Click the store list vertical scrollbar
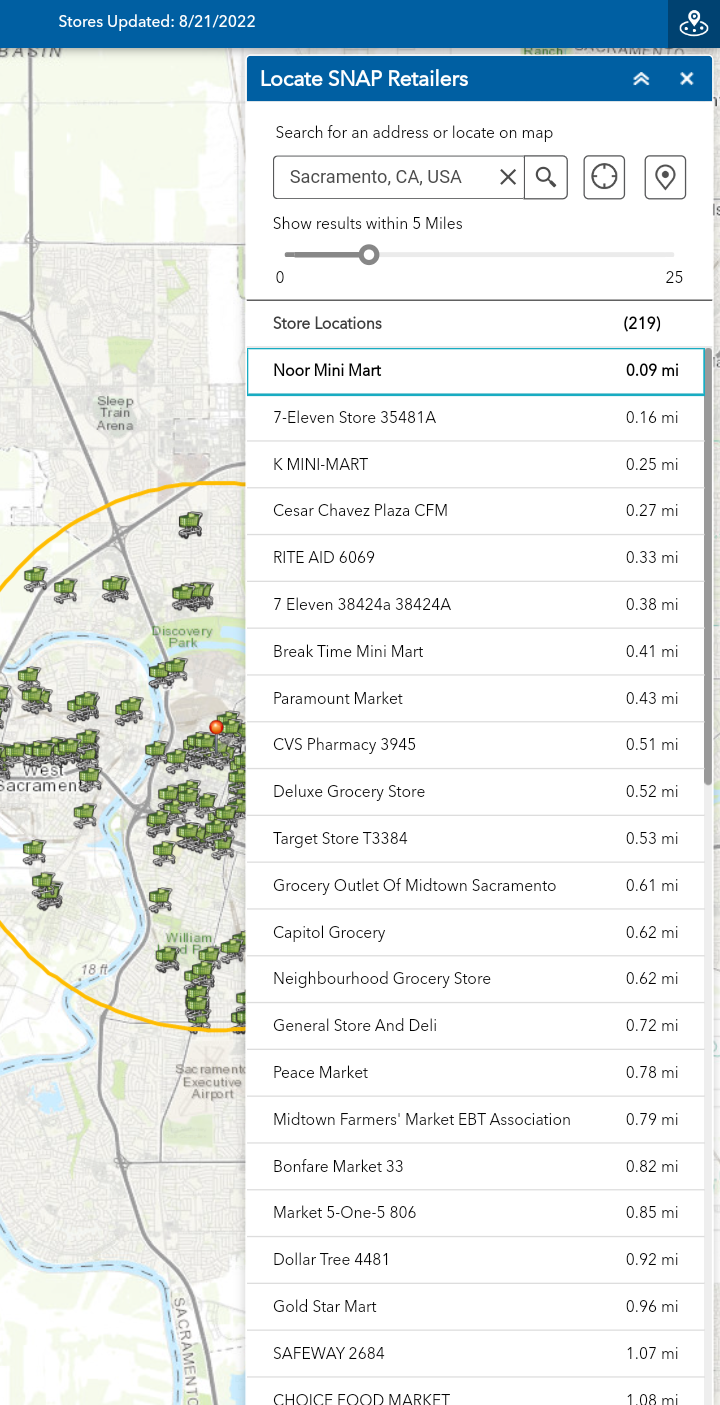Screen dimensions: 720x1405 pos(709,565)
